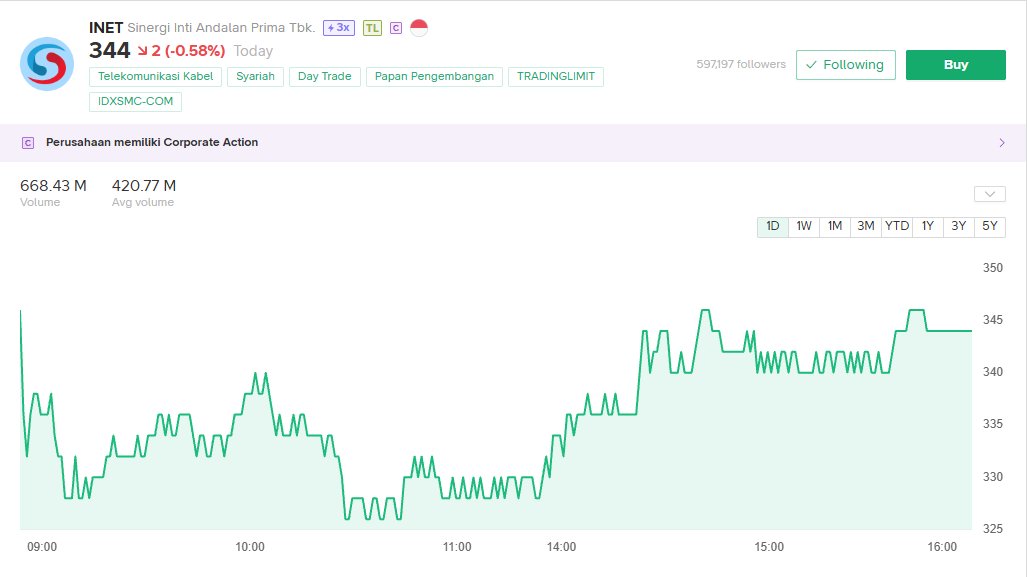Click the 350 price axis label

pyautogui.click(x=993, y=268)
